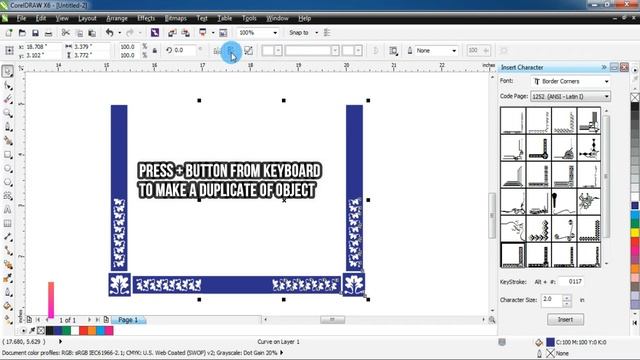Click the Print toolbar icon
The width and height of the screenshot is (640, 360).
[x=48, y=33]
